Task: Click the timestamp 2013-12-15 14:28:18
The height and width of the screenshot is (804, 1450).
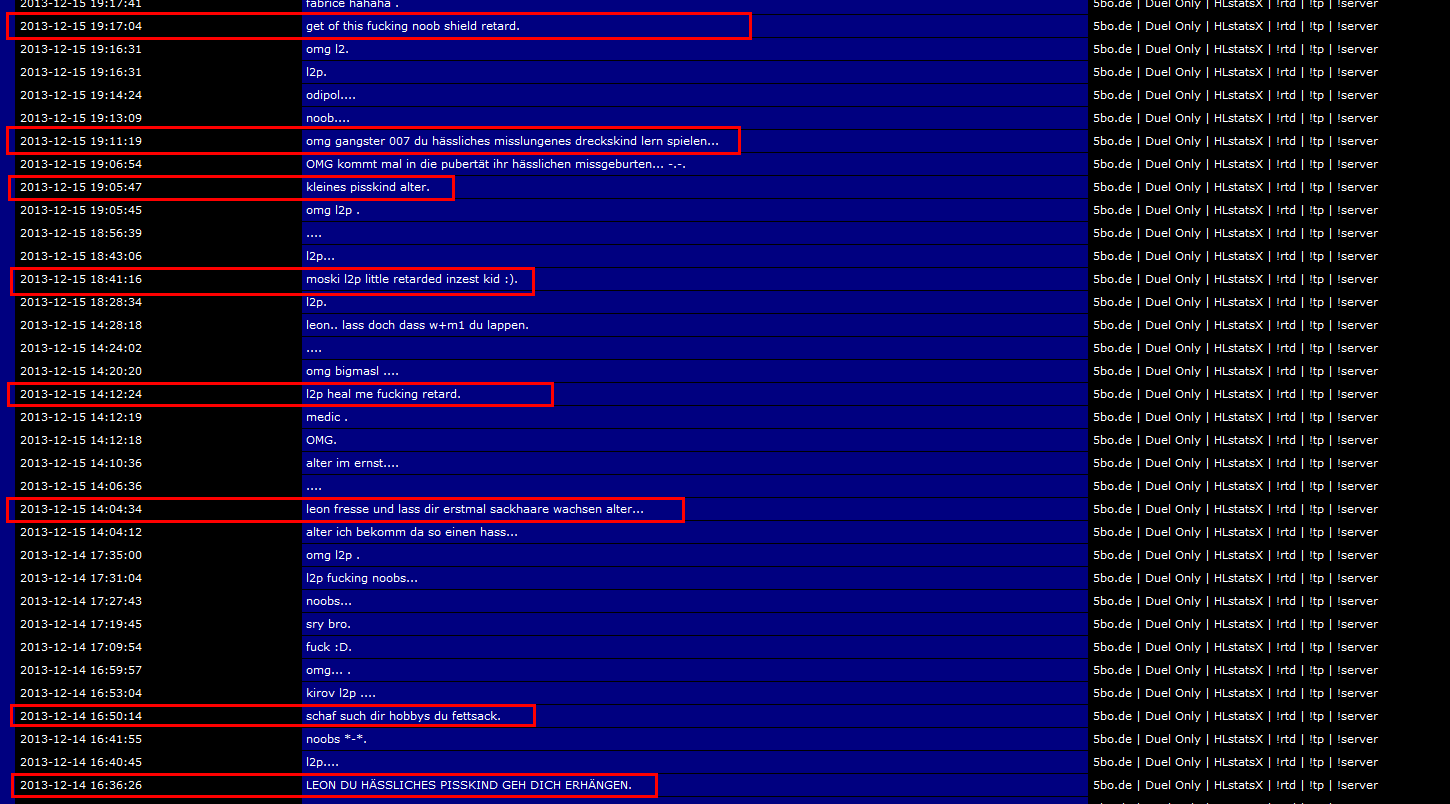Action: coord(81,325)
